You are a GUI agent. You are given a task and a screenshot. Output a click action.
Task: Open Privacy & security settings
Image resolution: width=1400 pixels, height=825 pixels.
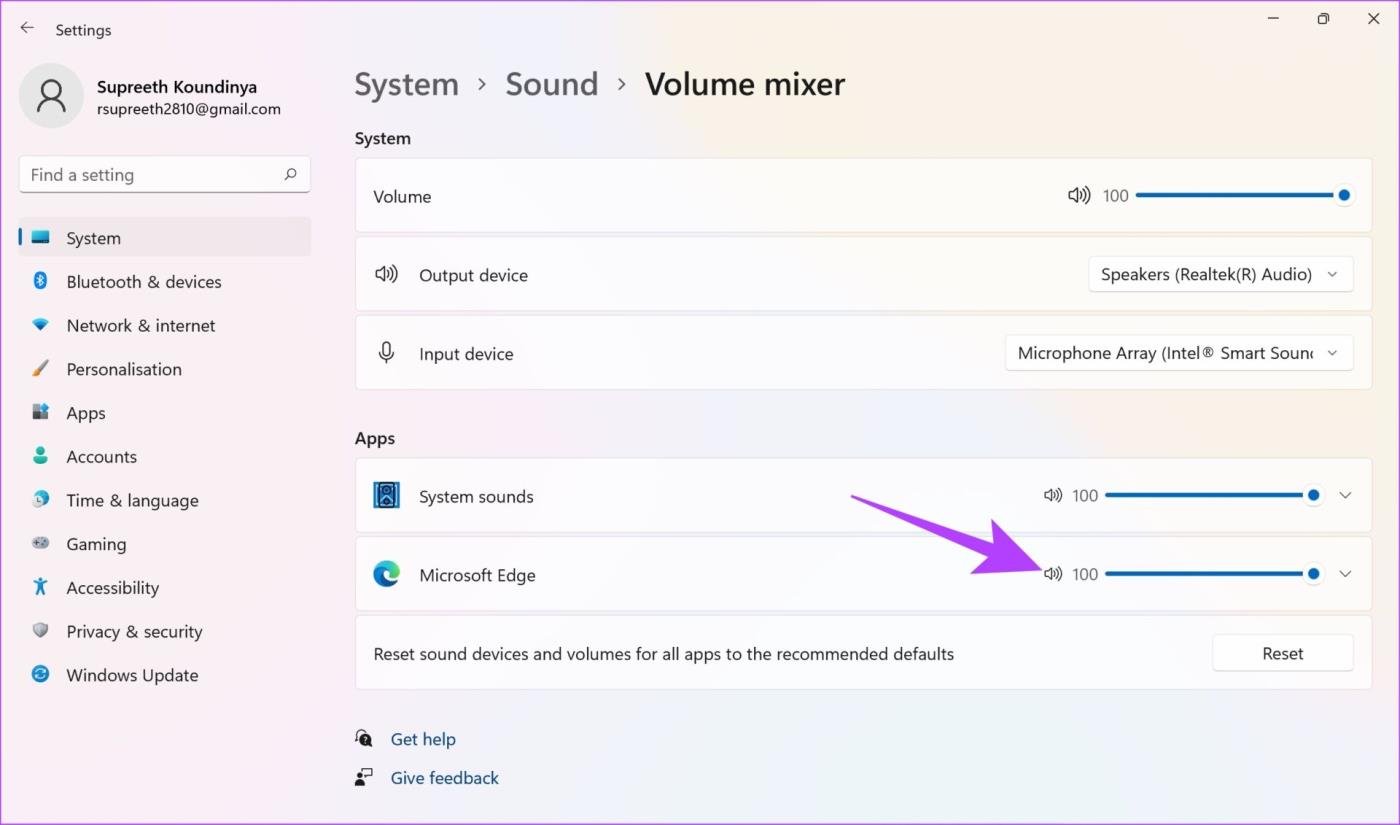coord(165,631)
